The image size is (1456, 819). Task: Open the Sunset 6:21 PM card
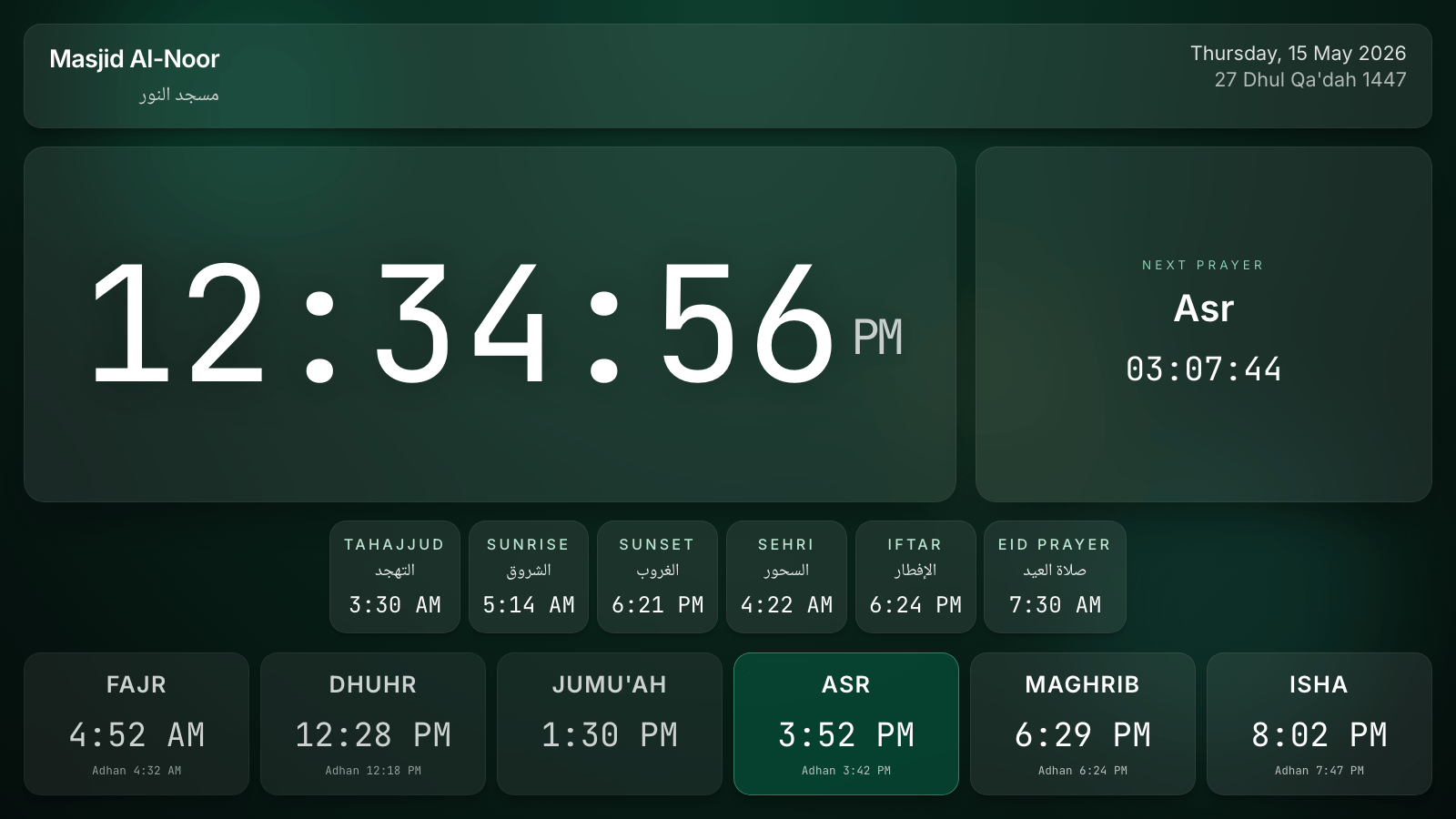(x=657, y=577)
